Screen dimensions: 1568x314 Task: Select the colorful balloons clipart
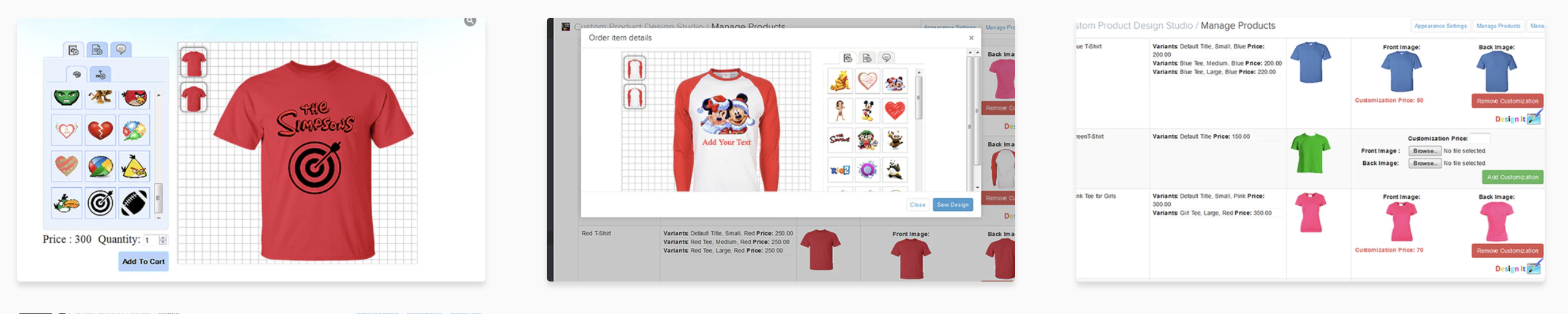click(x=134, y=129)
